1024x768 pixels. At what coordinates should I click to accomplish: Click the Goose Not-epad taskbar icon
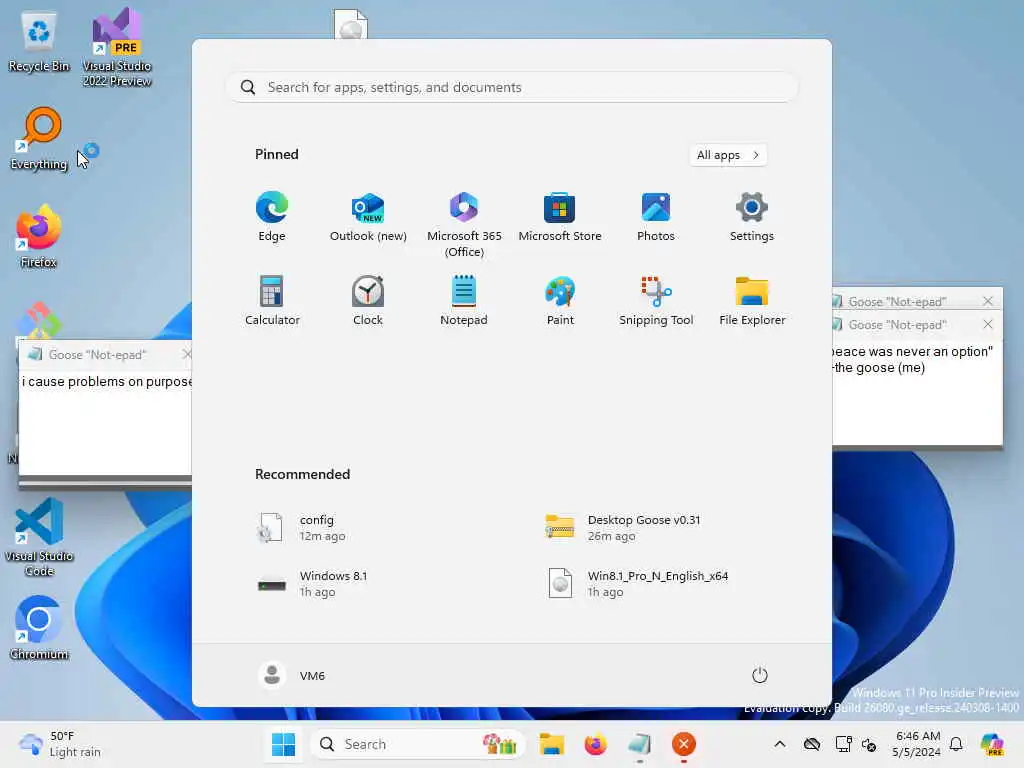(x=639, y=744)
